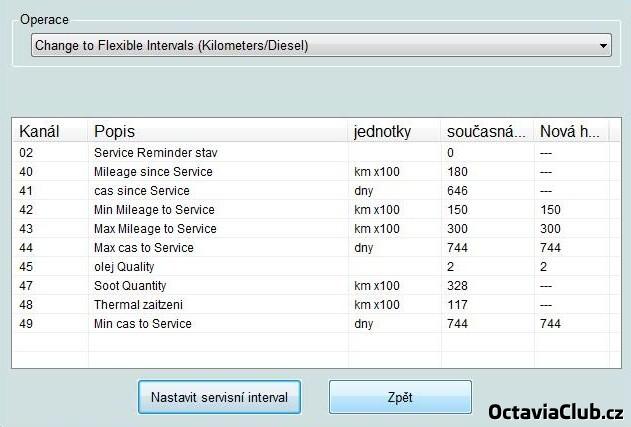Image resolution: width=631 pixels, height=427 pixels.
Task: Select the olej Quality row
Action: click(126, 267)
